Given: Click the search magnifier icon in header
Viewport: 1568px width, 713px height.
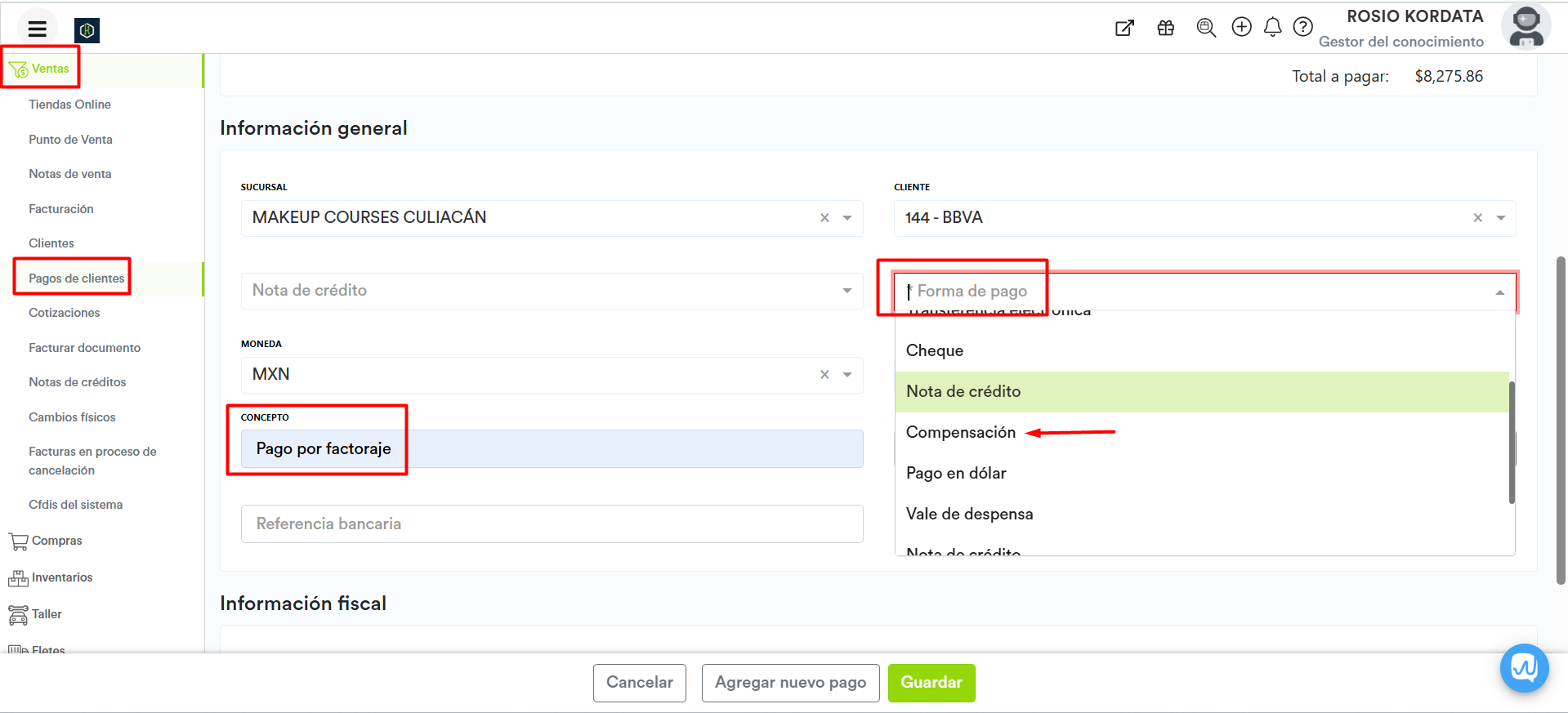Looking at the screenshot, I should click(1205, 28).
